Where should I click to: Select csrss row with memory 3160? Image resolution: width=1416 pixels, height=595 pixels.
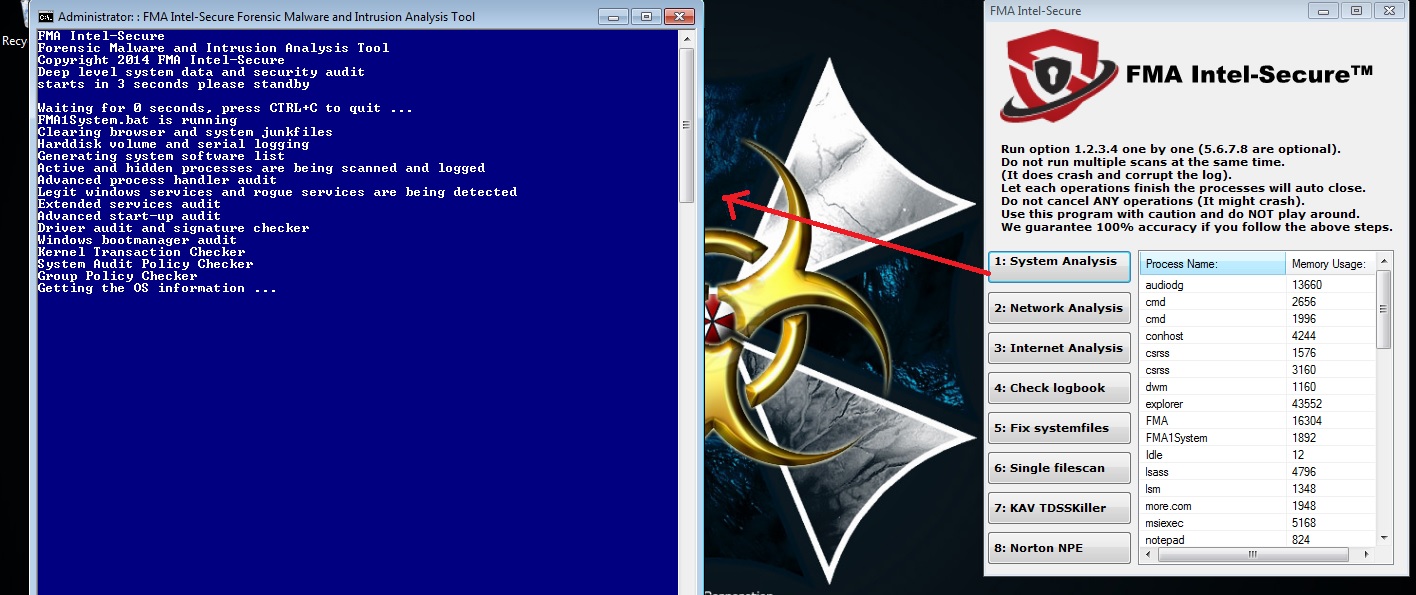tap(1258, 370)
